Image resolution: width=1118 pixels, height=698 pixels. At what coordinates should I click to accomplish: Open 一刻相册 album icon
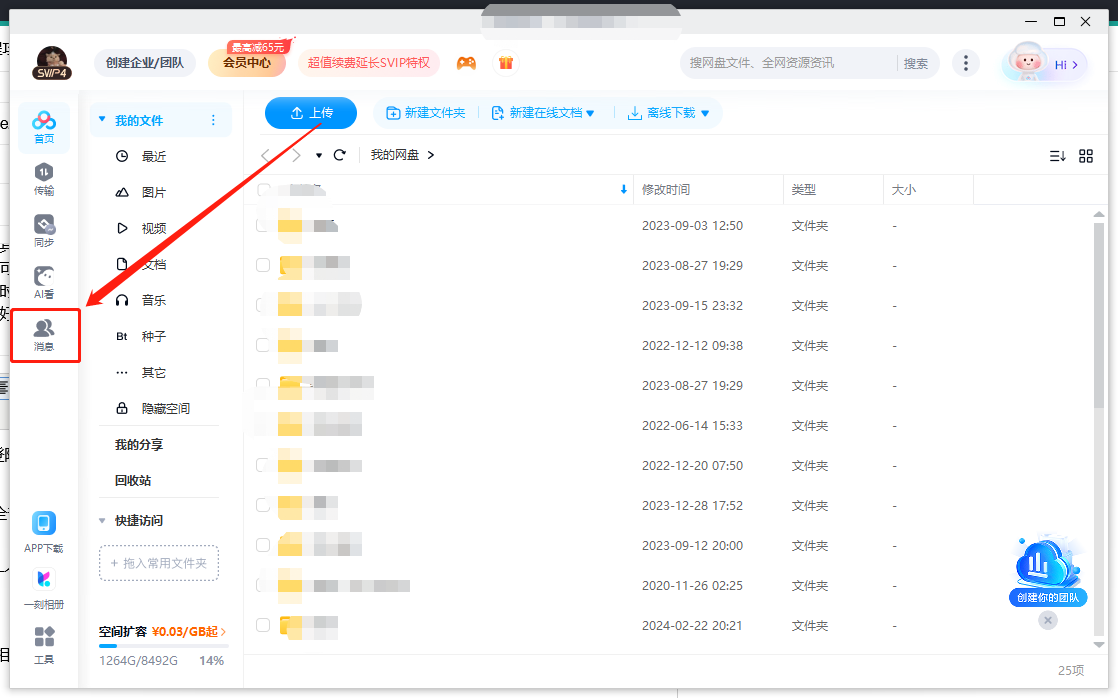tap(44, 586)
